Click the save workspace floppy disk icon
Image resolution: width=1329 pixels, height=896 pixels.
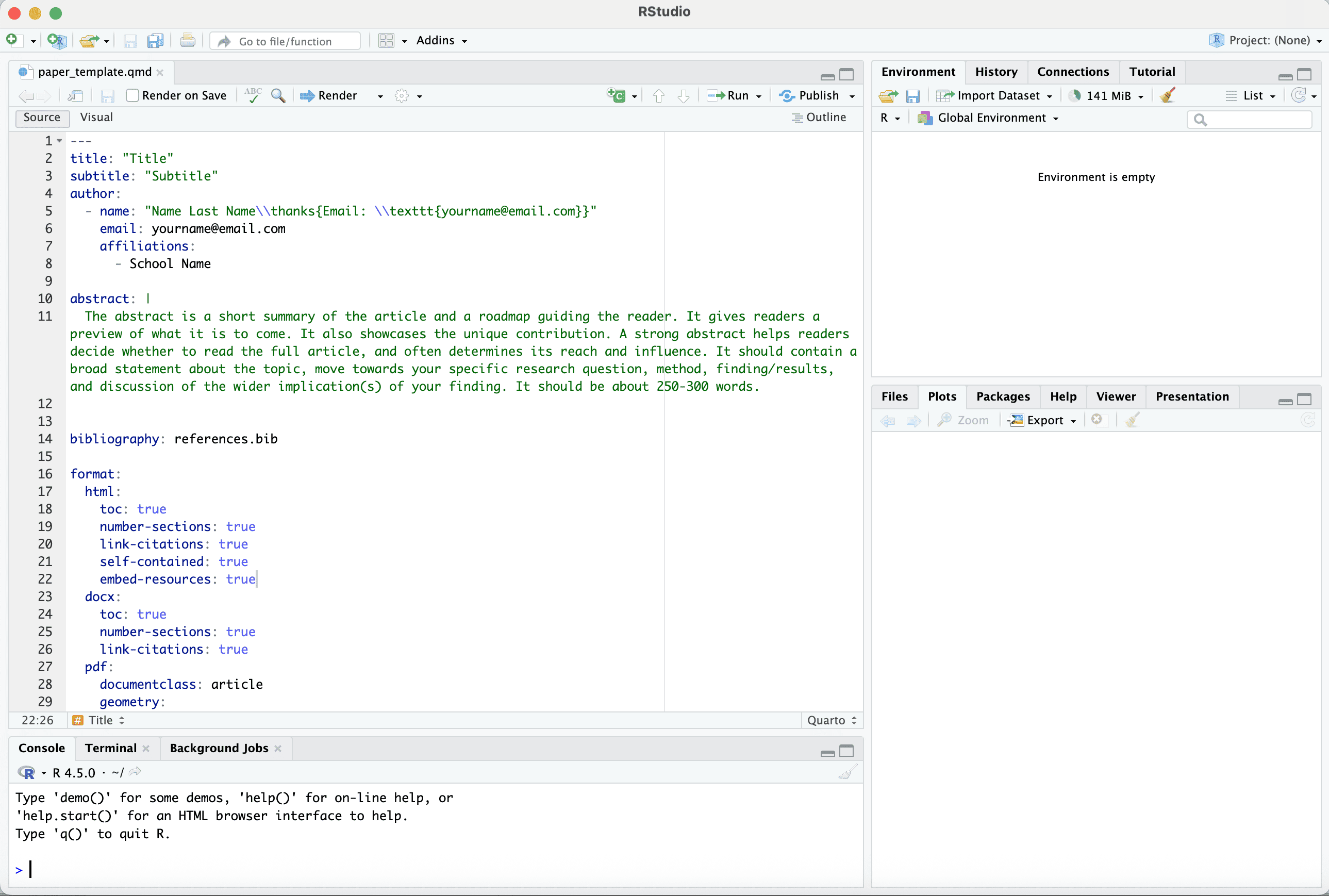(x=913, y=96)
